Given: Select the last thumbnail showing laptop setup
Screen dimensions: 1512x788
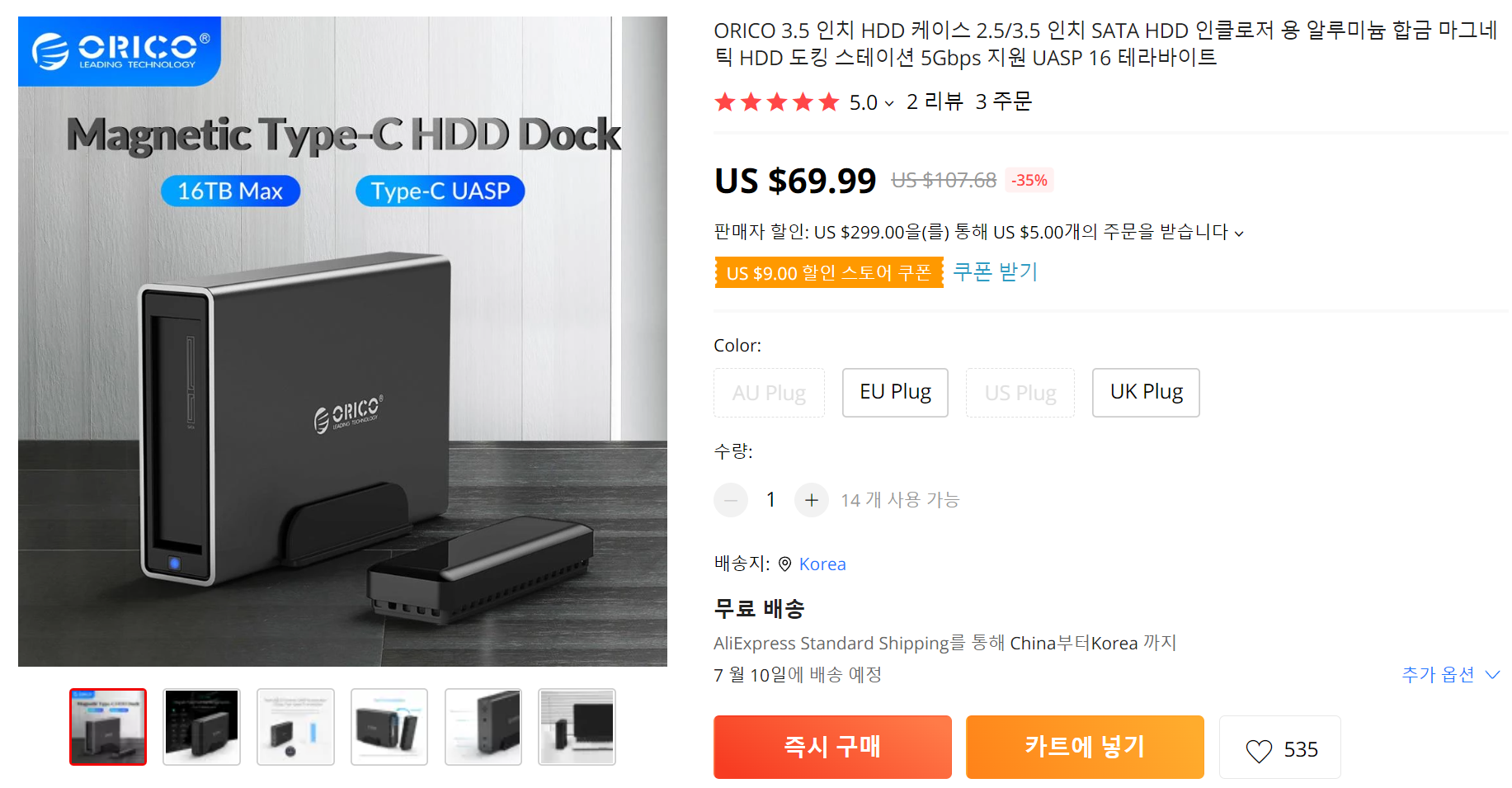Looking at the screenshot, I should [577, 727].
